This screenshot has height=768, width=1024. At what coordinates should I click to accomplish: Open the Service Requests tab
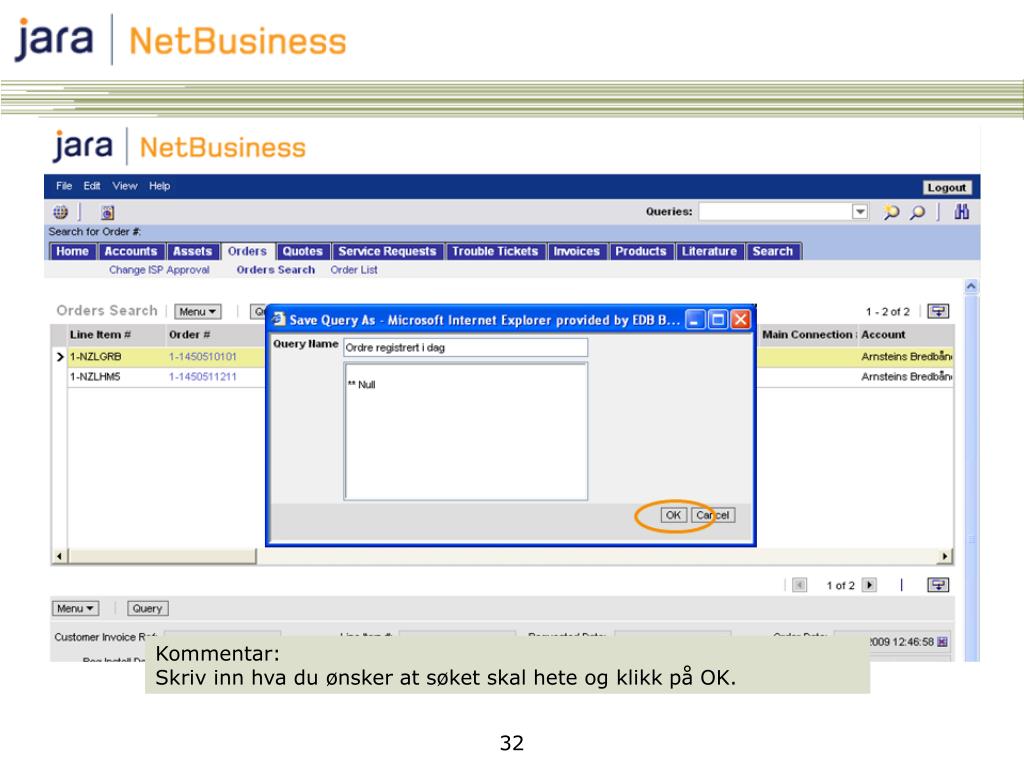point(387,251)
